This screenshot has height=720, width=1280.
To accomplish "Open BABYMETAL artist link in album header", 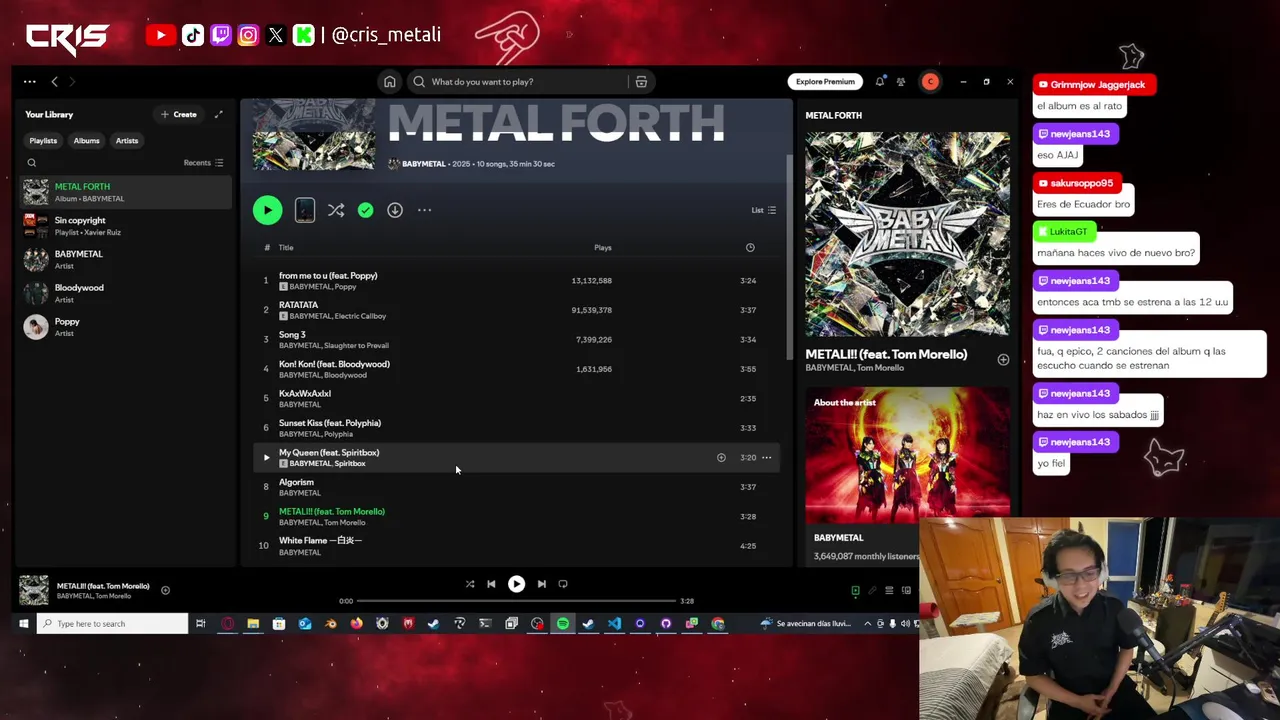I will 424,164.
